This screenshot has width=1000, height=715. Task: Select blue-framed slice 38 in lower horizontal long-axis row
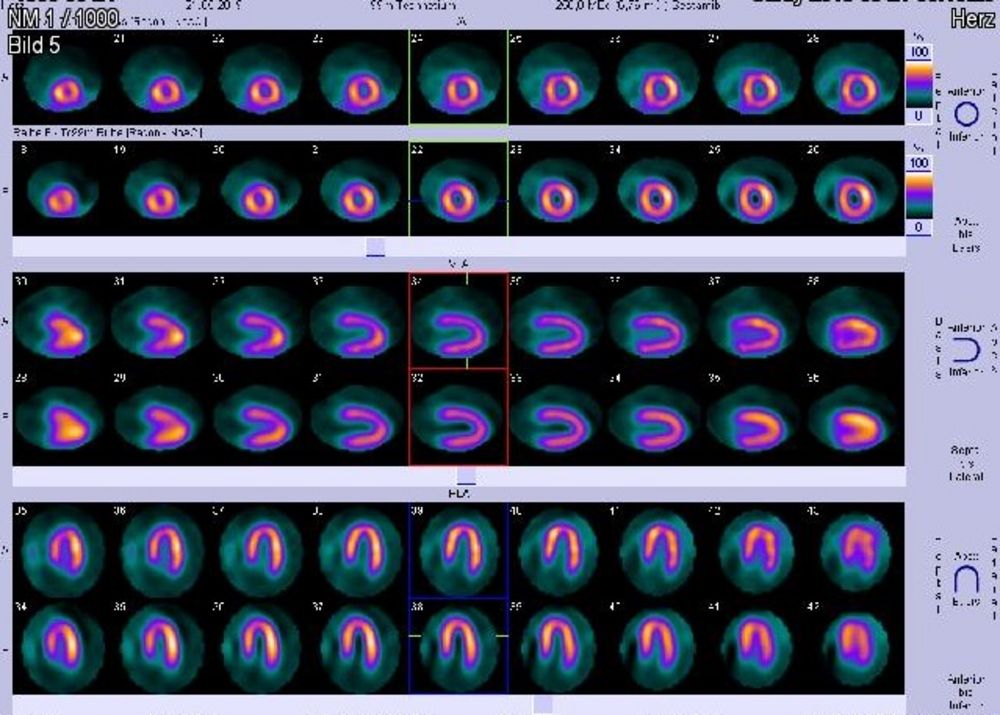[x=459, y=646]
